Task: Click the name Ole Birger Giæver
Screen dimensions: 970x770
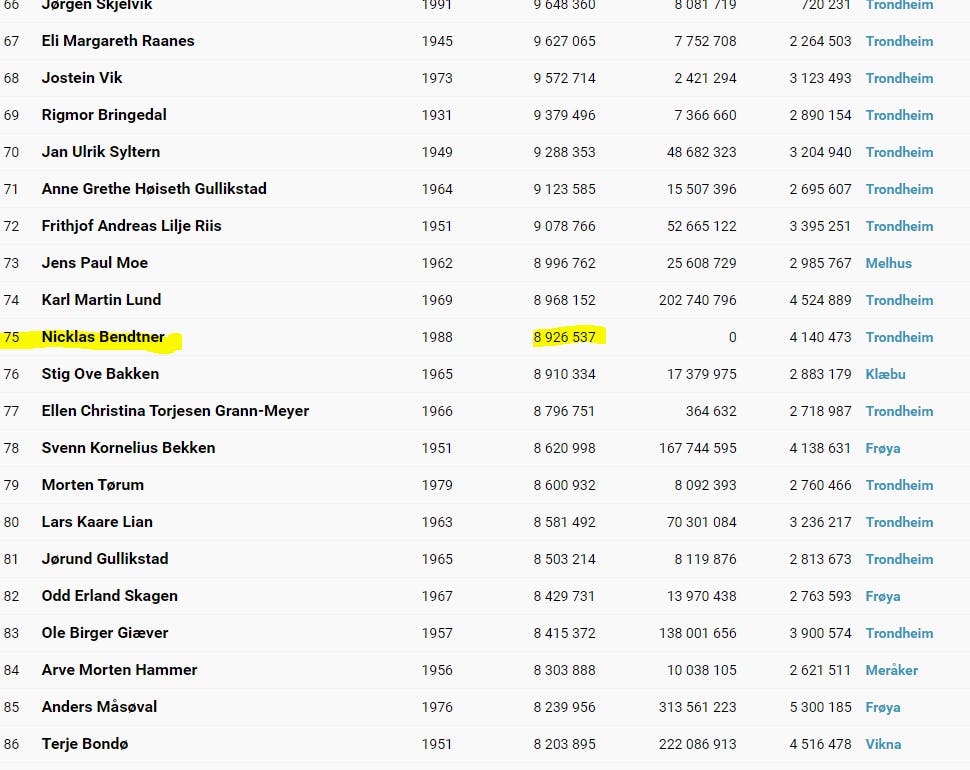Action: point(105,633)
